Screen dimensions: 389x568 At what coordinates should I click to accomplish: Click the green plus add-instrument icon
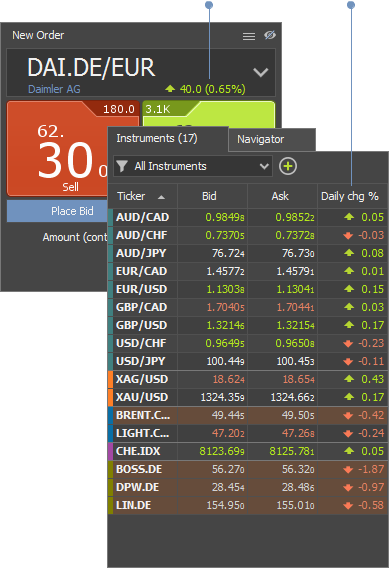[x=288, y=166]
